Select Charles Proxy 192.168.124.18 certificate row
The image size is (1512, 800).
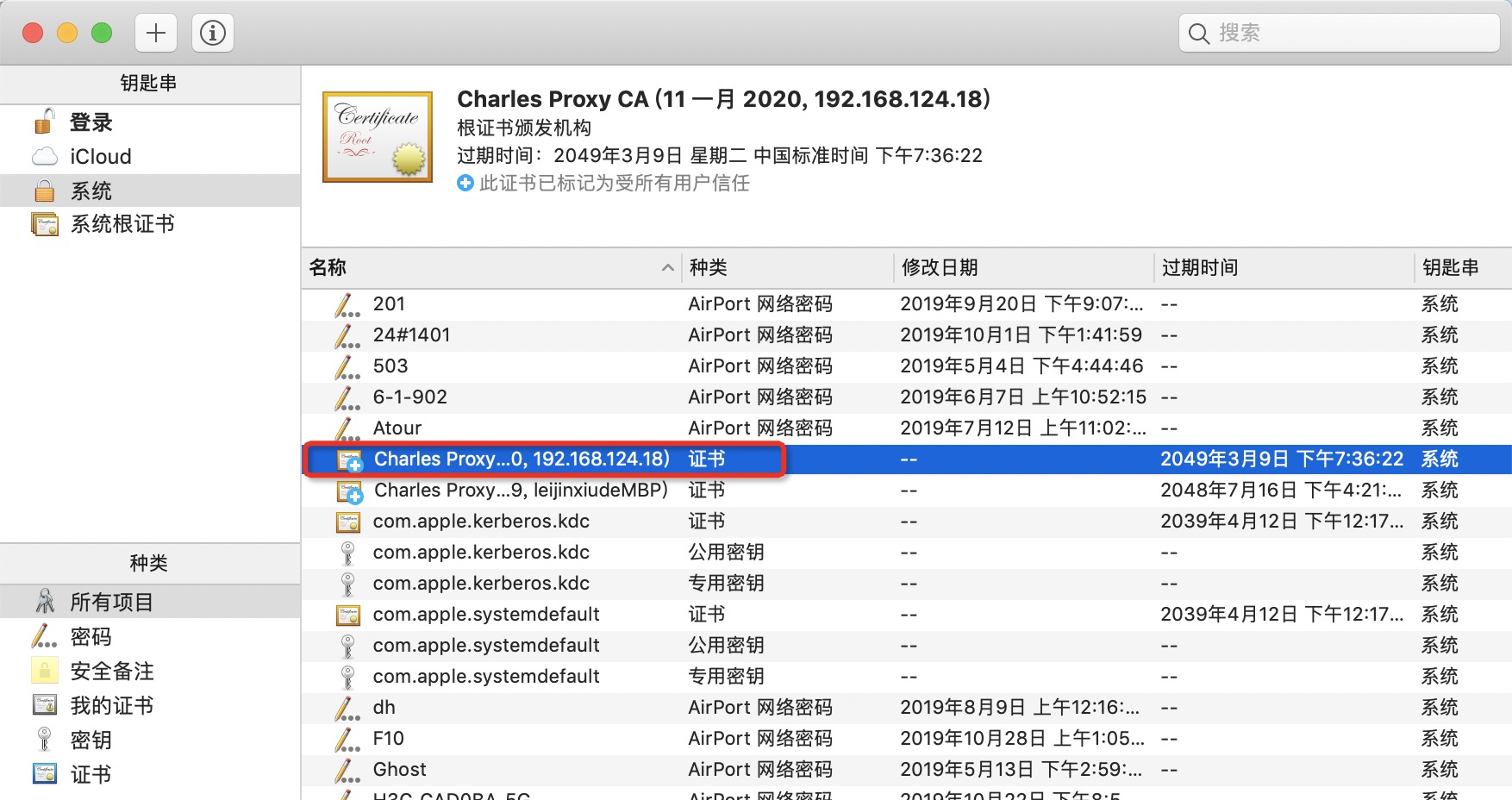point(907,459)
